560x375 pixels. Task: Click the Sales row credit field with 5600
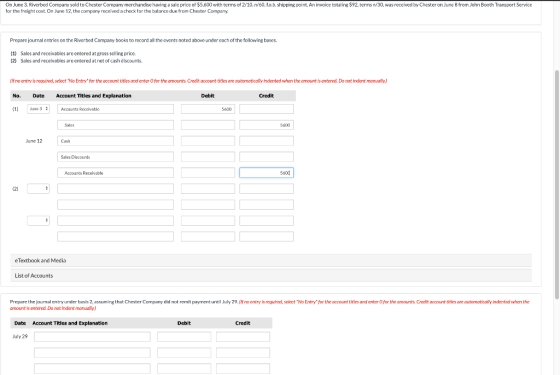(x=266, y=125)
